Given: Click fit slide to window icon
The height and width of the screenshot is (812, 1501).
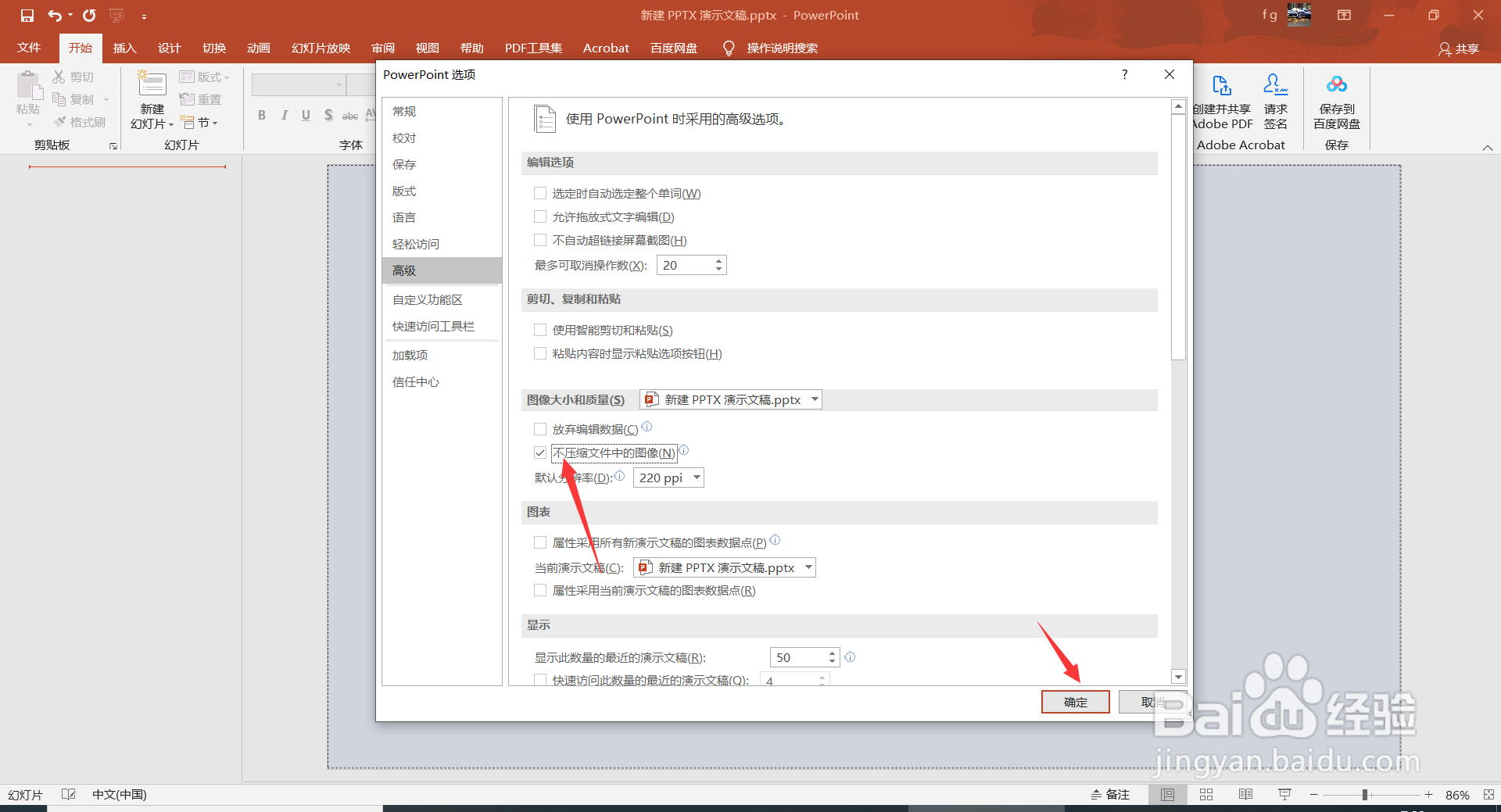Looking at the screenshot, I should click(1488, 795).
